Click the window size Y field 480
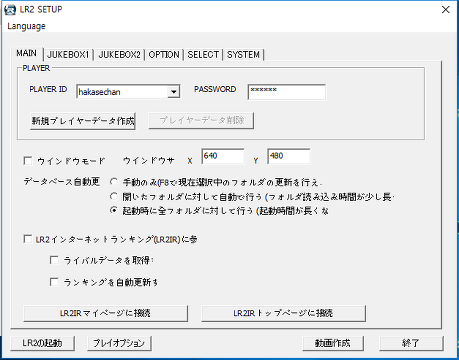The image size is (459, 360). click(x=289, y=156)
